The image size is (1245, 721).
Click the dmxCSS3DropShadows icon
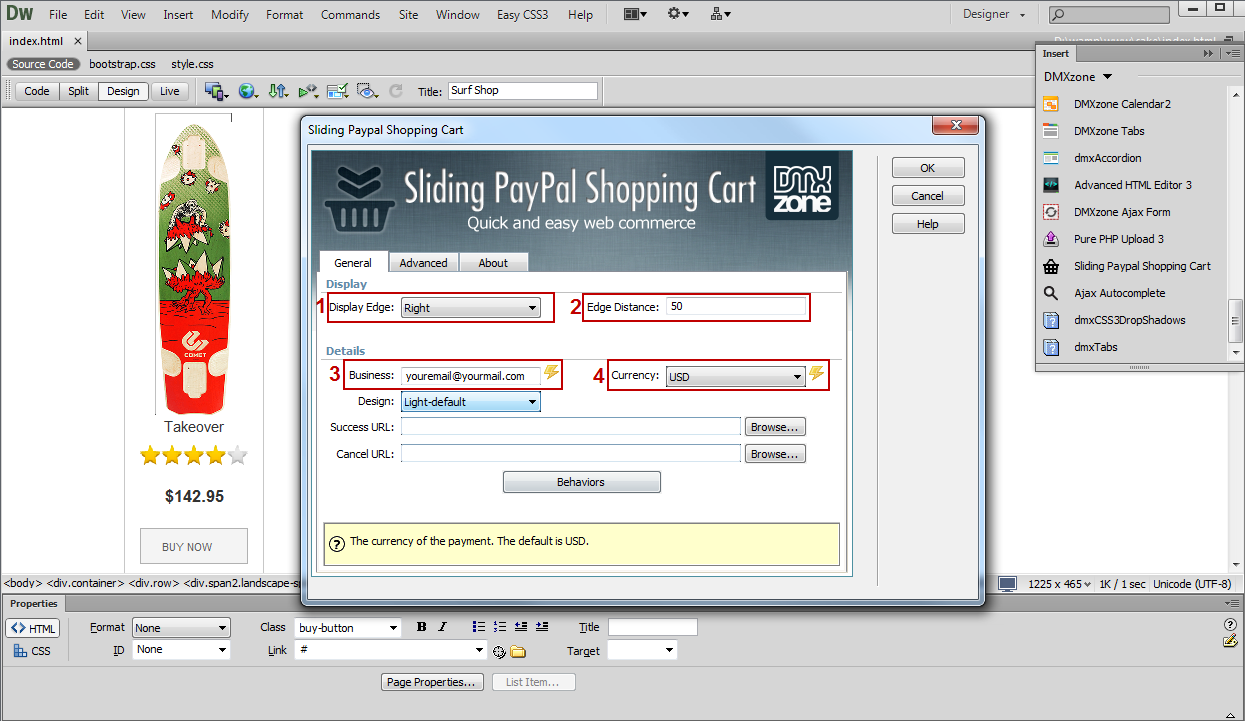pyautogui.click(x=1051, y=320)
